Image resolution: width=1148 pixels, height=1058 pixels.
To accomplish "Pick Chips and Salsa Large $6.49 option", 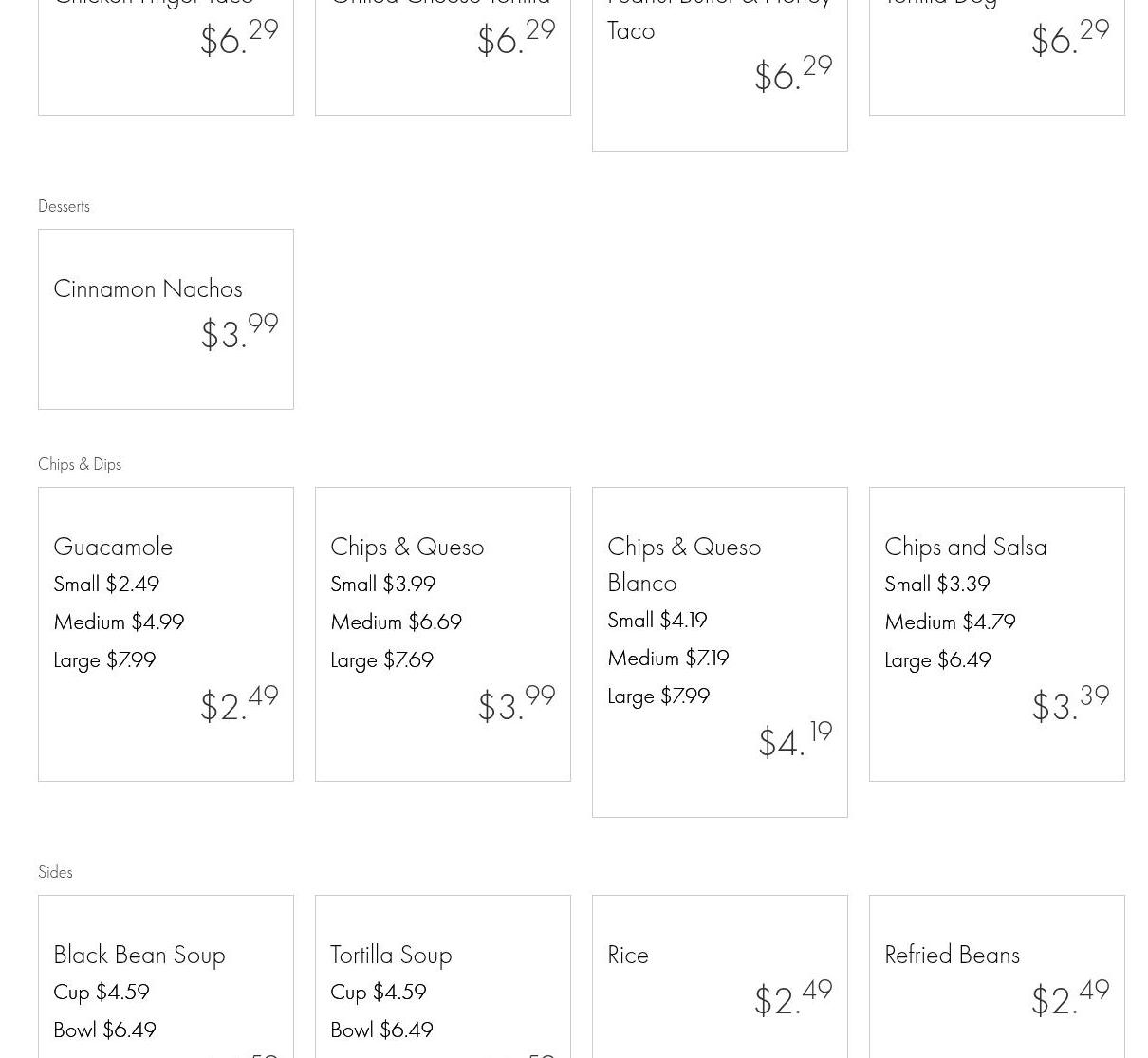I will (x=937, y=659).
